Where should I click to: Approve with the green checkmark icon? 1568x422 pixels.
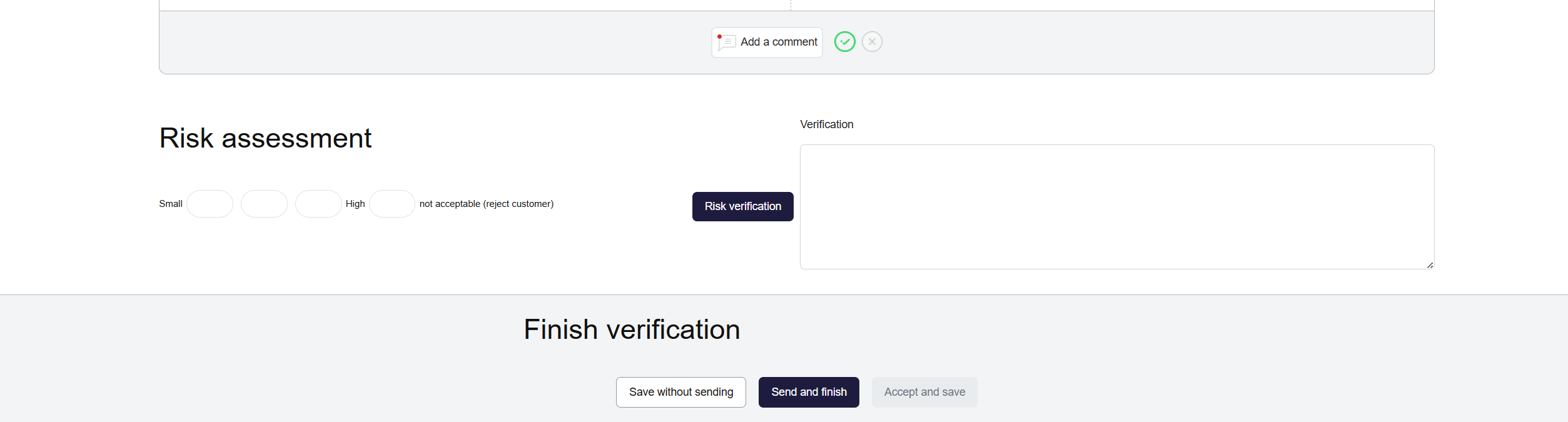pos(844,42)
